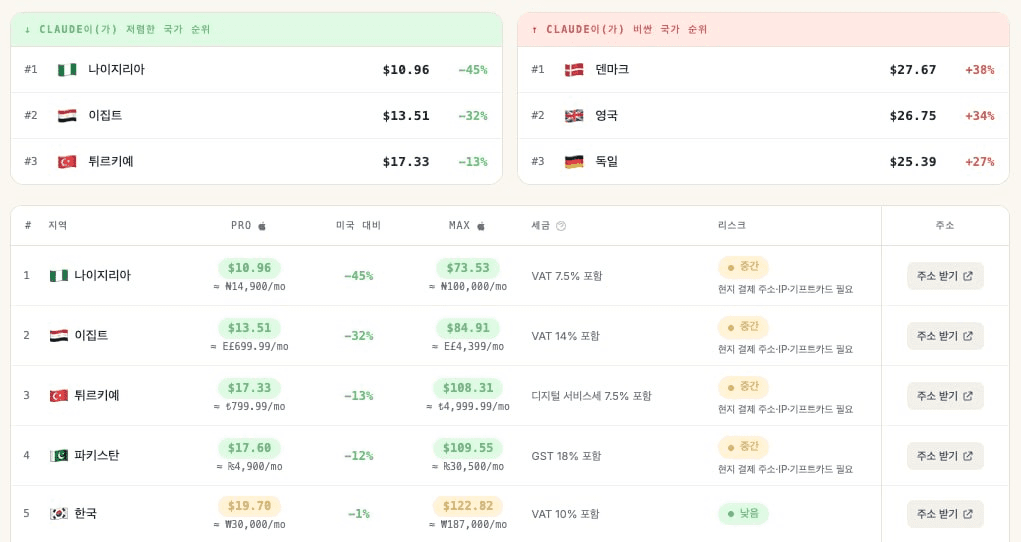Click the tax help question-mark icon

click(561, 226)
